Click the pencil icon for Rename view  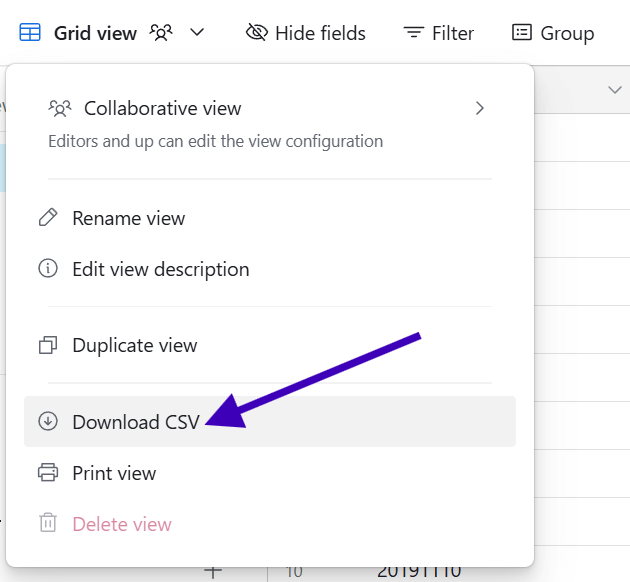pyautogui.click(x=48, y=218)
